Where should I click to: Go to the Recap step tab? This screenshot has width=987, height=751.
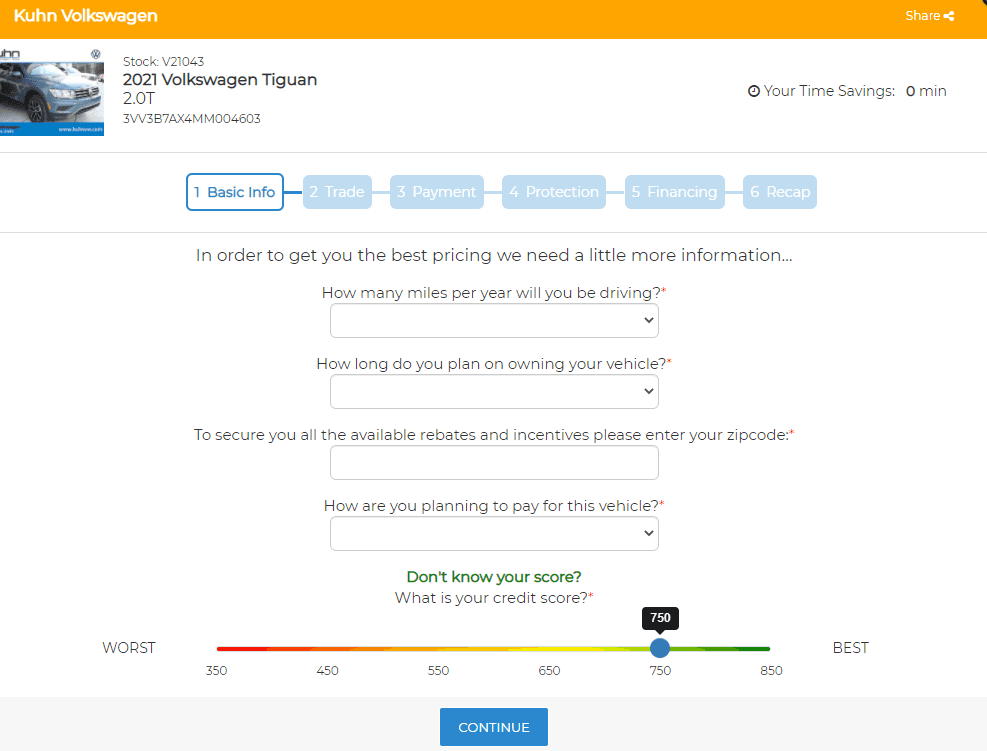click(x=780, y=192)
